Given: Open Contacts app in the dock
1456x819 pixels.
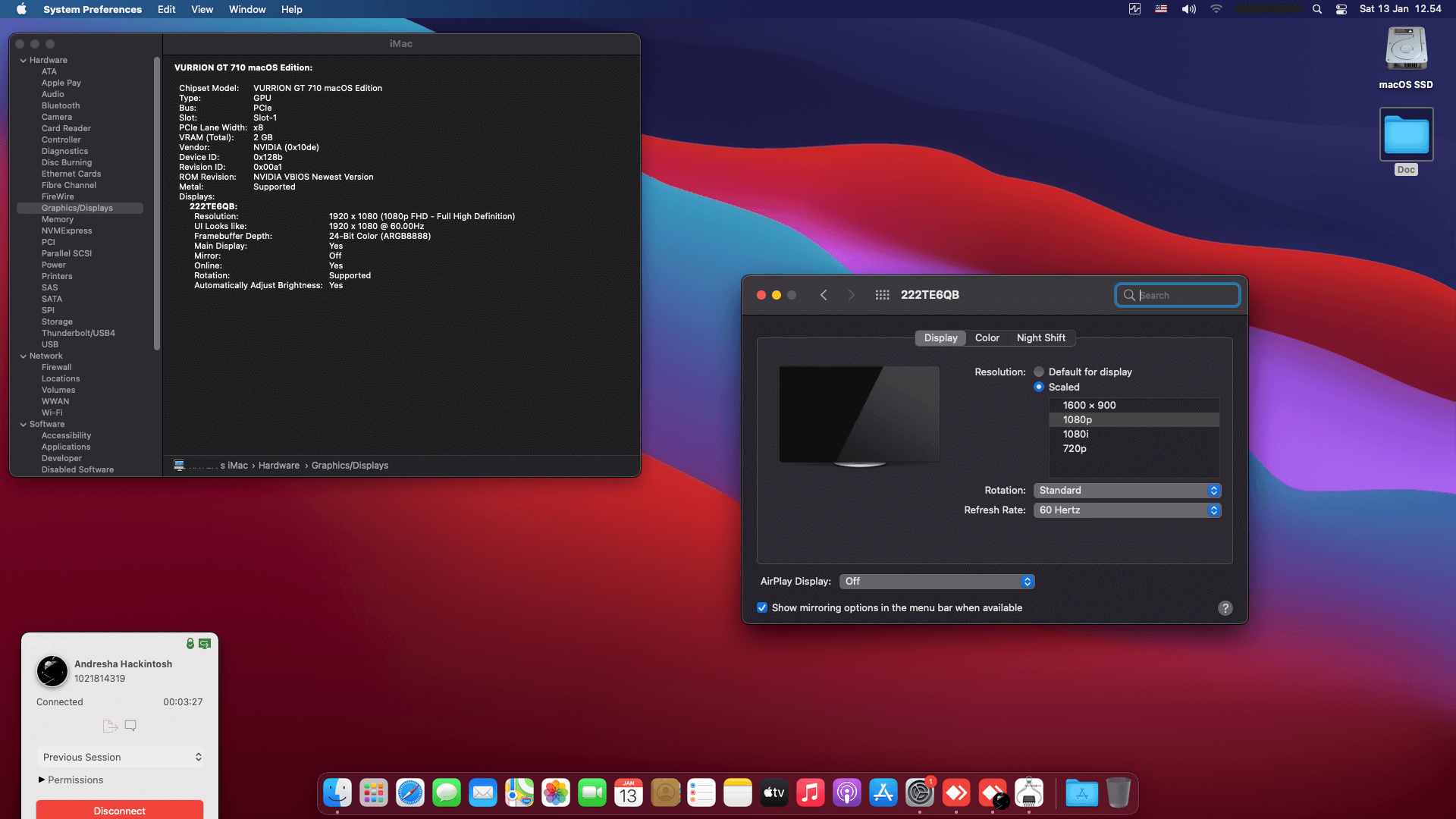Looking at the screenshot, I should (665, 793).
